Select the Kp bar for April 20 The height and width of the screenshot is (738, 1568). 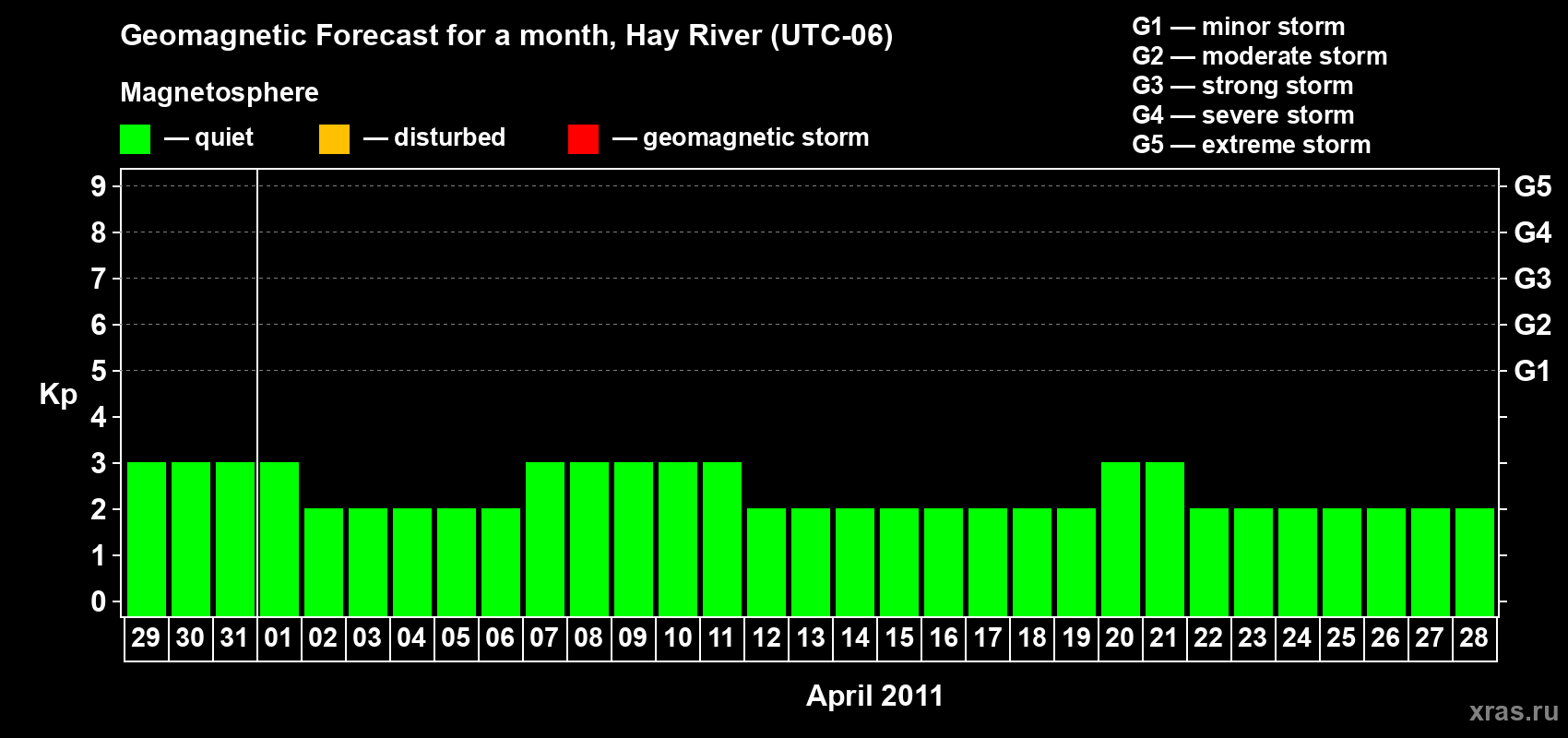tap(1121, 539)
